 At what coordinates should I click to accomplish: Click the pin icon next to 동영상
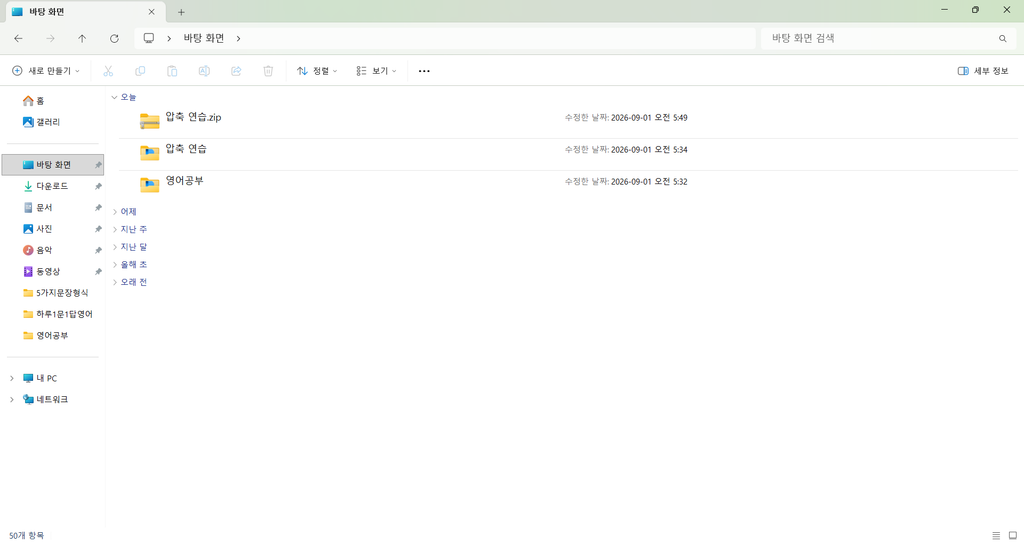(98, 272)
